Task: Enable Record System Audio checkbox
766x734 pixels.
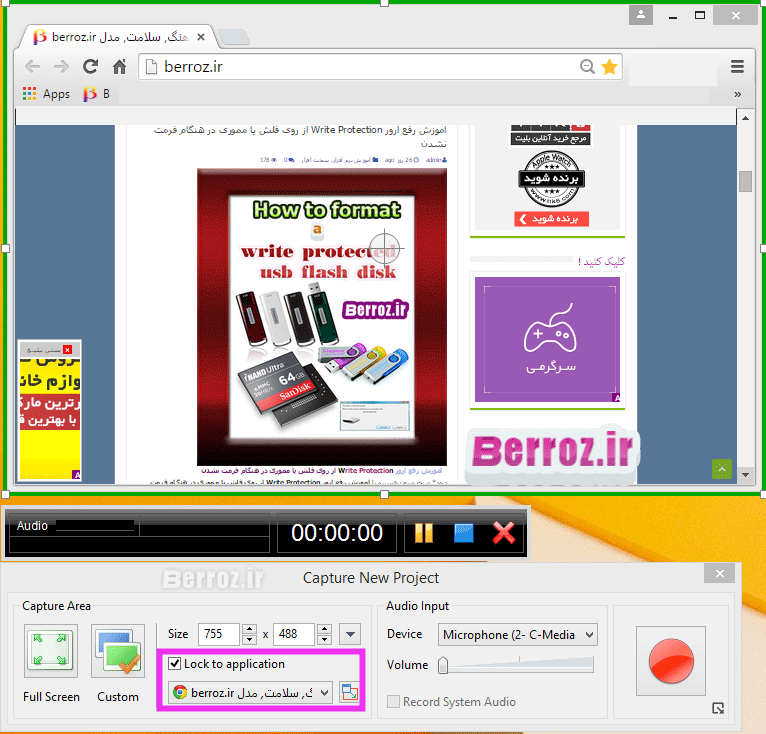Action: point(393,702)
